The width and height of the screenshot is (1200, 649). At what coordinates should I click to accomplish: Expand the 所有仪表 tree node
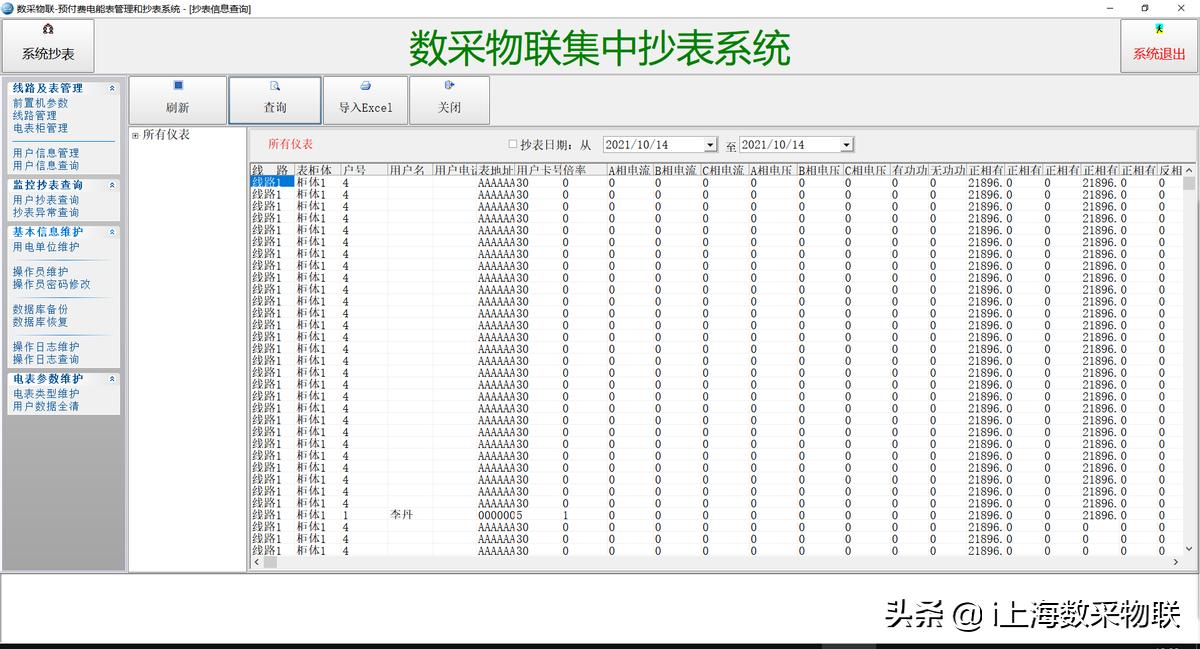pos(135,135)
